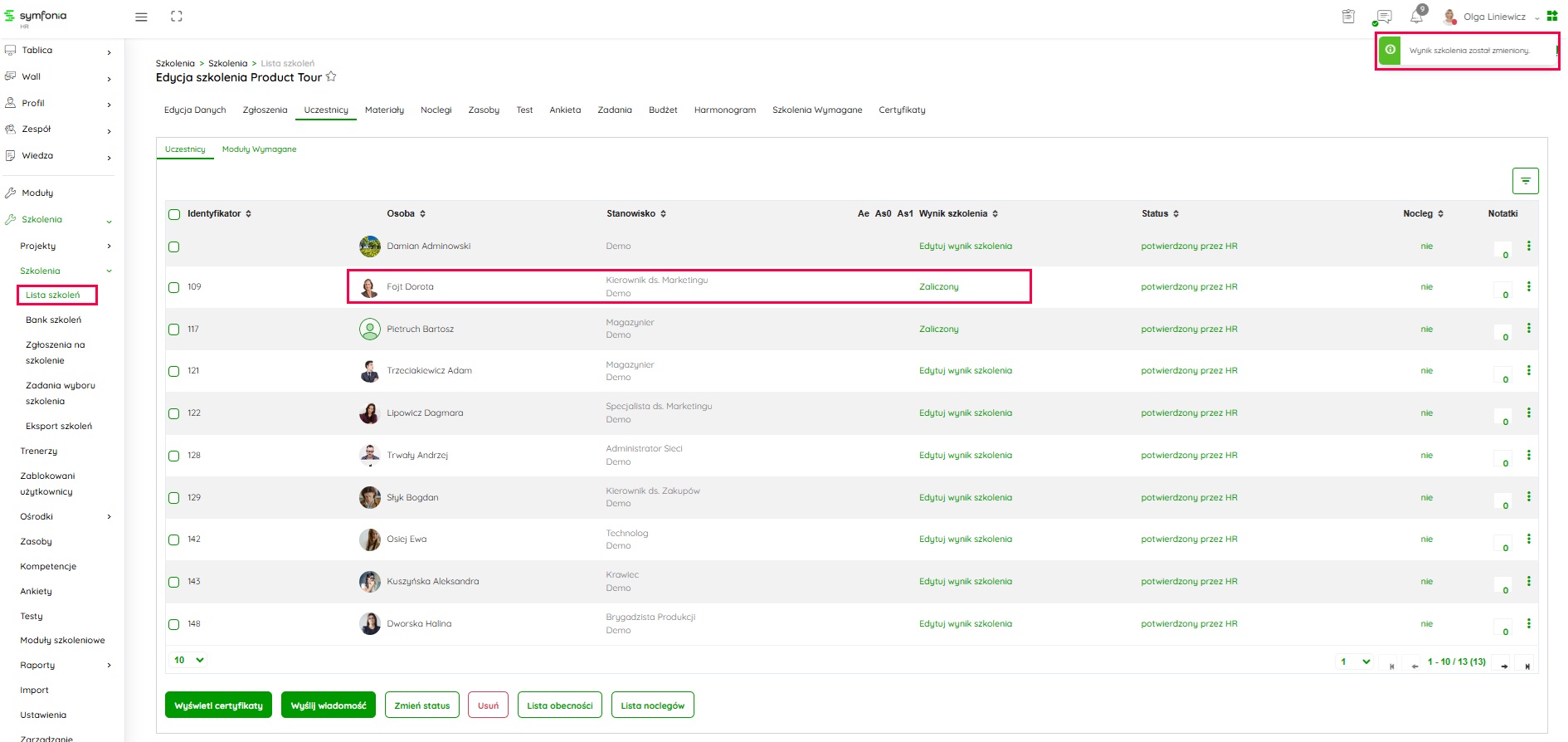1568x742 pixels.
Task: Edit training result for Trzeciakiewicz Adam
Action: point(965,371)
